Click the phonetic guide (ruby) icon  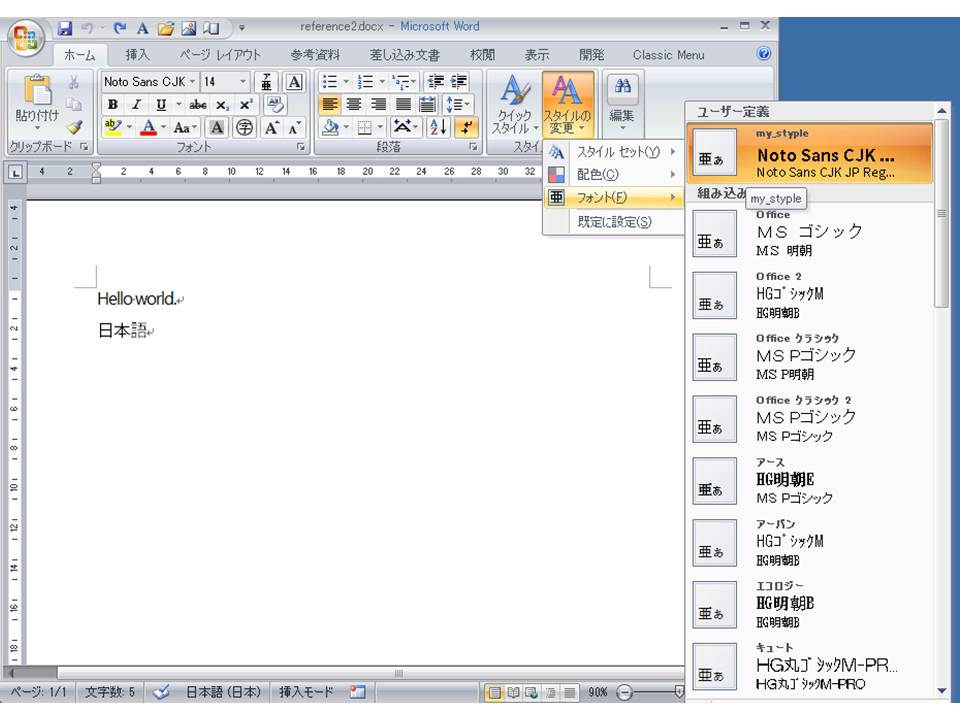click(266, 82)
